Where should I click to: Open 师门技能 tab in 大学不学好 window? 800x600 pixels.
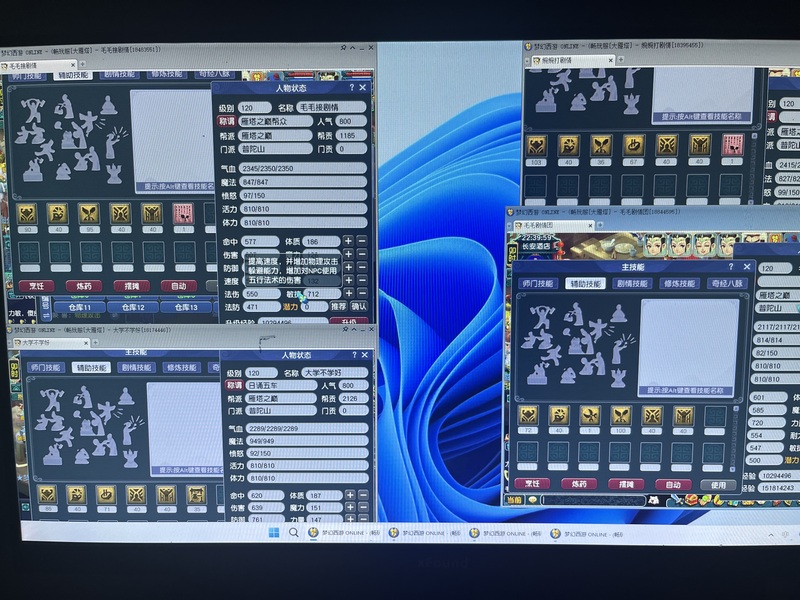click(x=45, y=367)
